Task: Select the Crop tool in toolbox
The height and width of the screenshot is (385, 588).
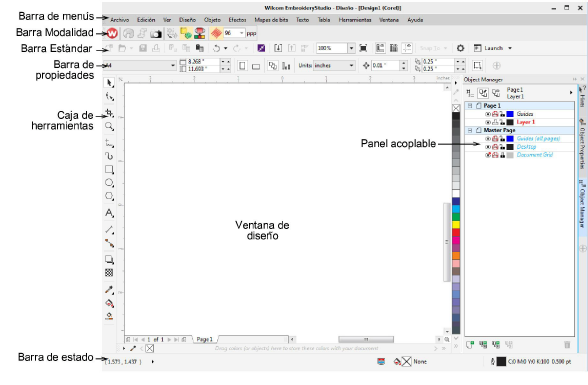Action: point(109,112)
